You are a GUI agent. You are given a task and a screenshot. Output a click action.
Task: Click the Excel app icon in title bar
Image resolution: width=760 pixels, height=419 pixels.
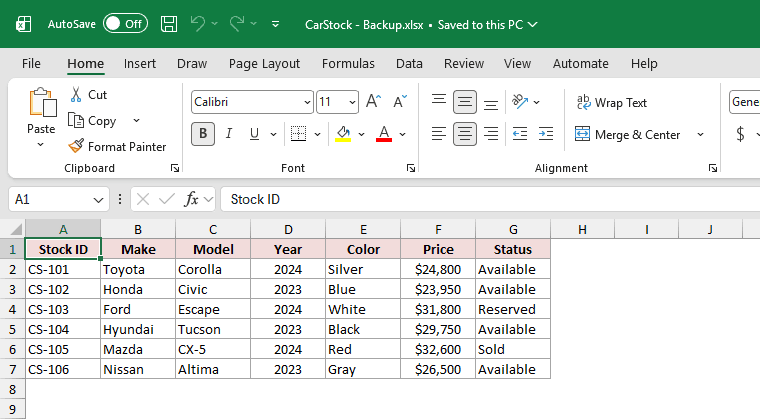[x=23, y=24]
